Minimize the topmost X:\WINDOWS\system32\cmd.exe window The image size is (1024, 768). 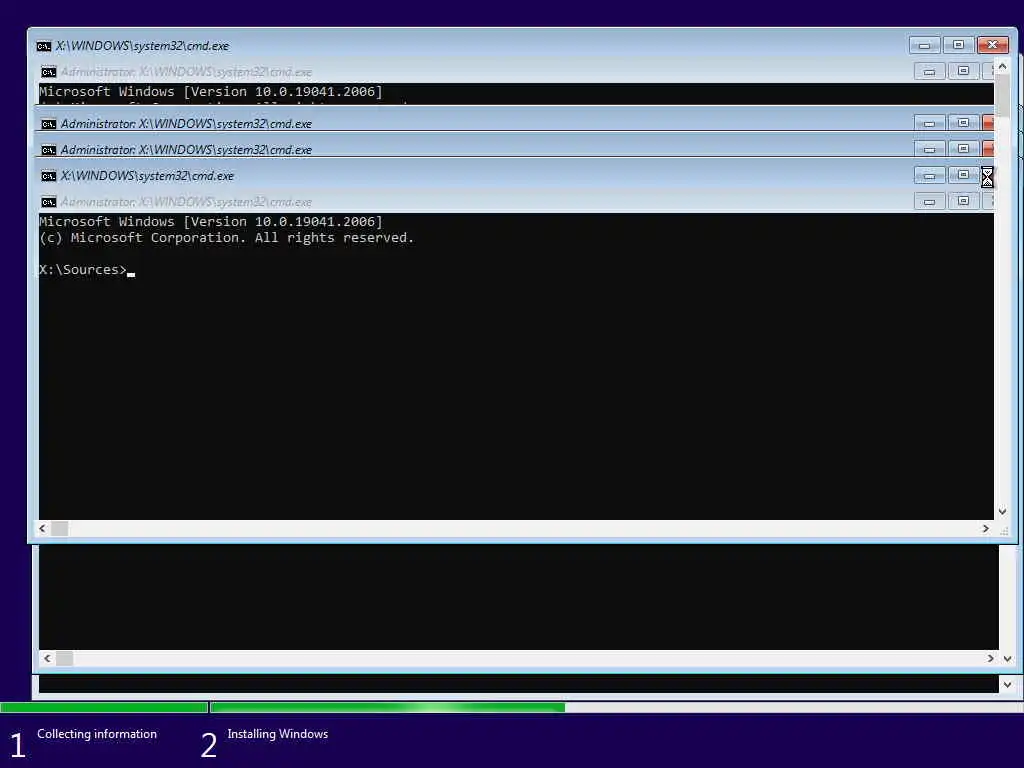coord(924,44)
